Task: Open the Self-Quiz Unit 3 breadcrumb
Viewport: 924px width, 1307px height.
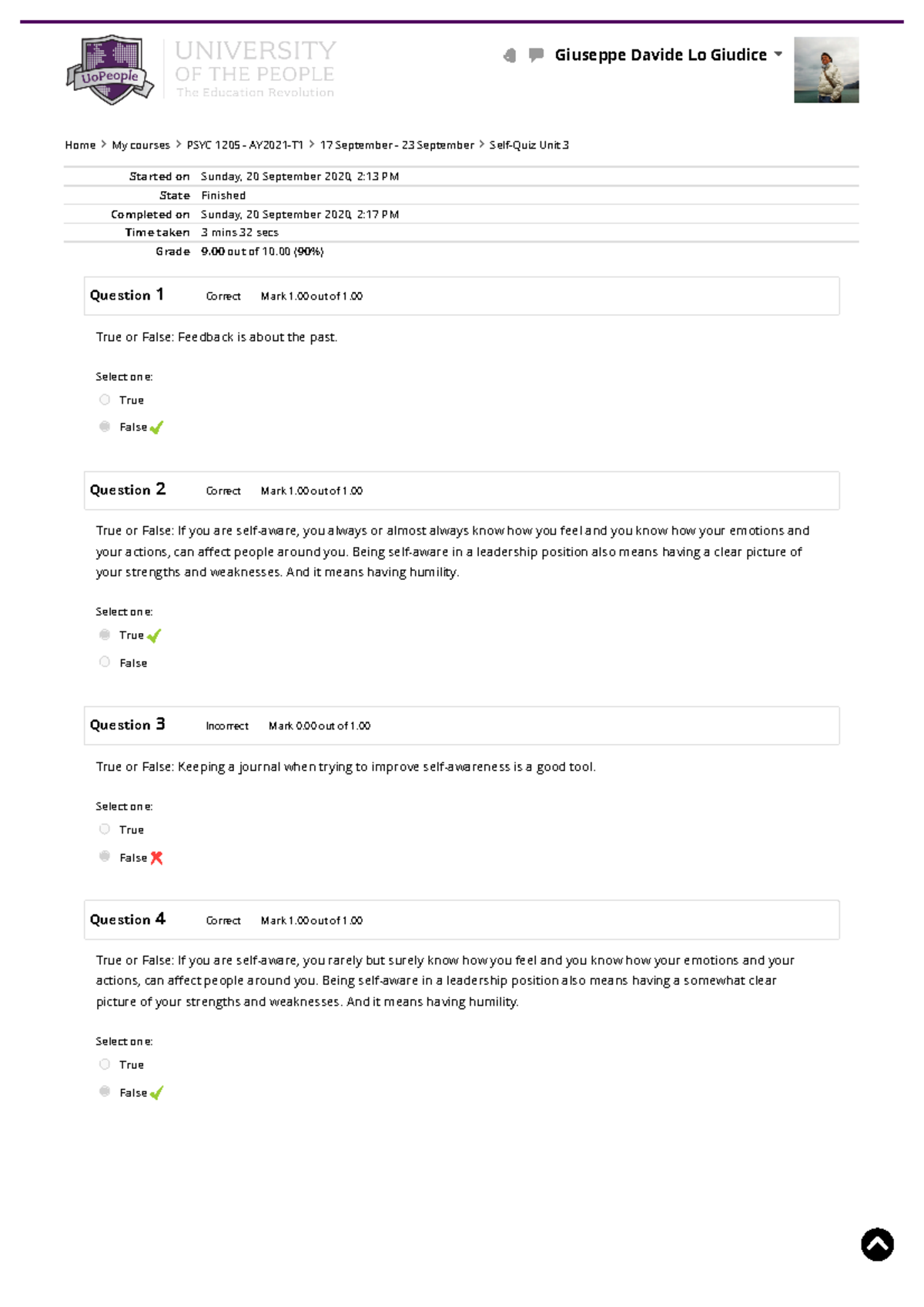Action: click(x=528, y=144)
